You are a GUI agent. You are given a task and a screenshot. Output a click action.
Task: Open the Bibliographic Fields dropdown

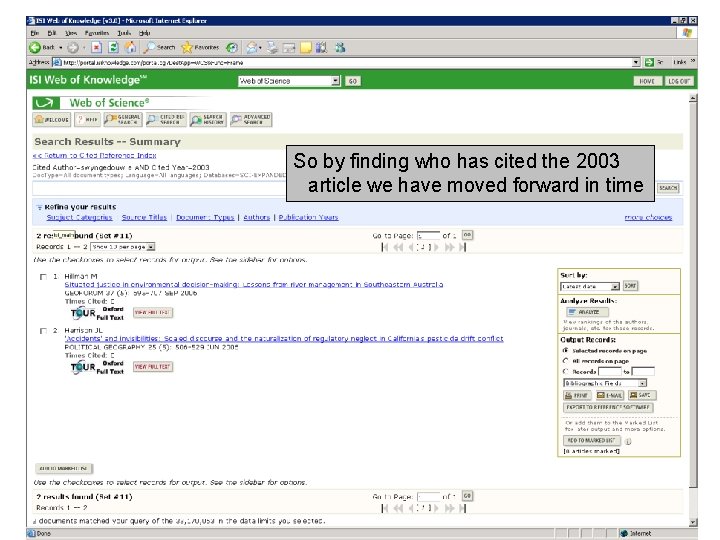605,383
